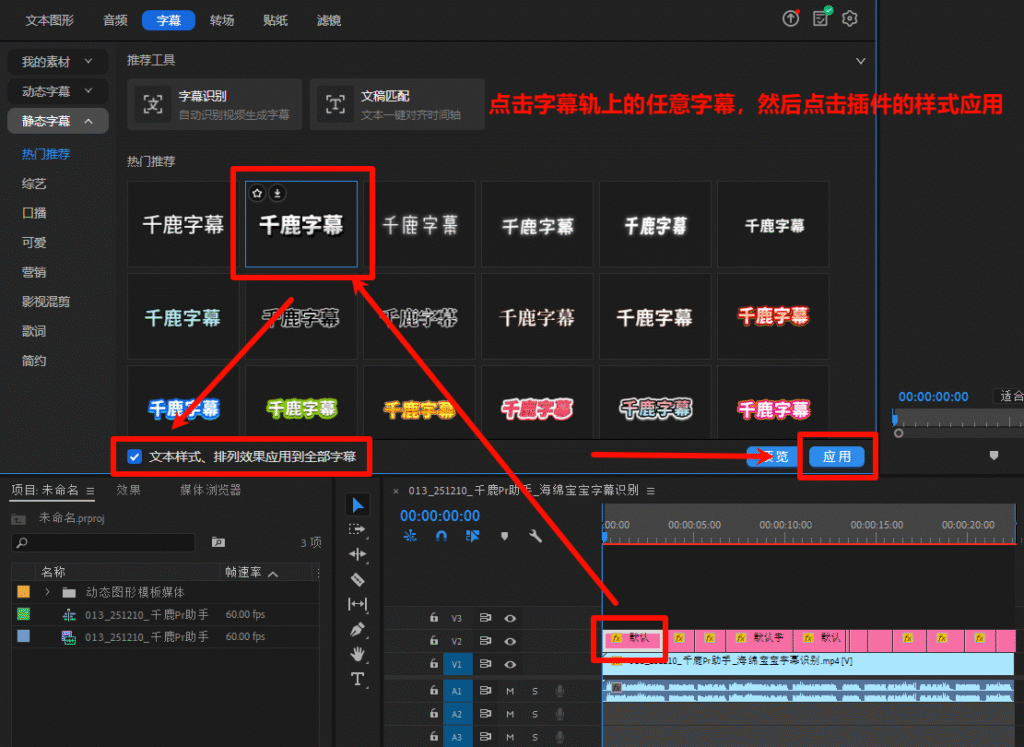Screen dimensions: 1024x747
Task: Select the Hand tool for timeline panning
Action: point(359,652)
